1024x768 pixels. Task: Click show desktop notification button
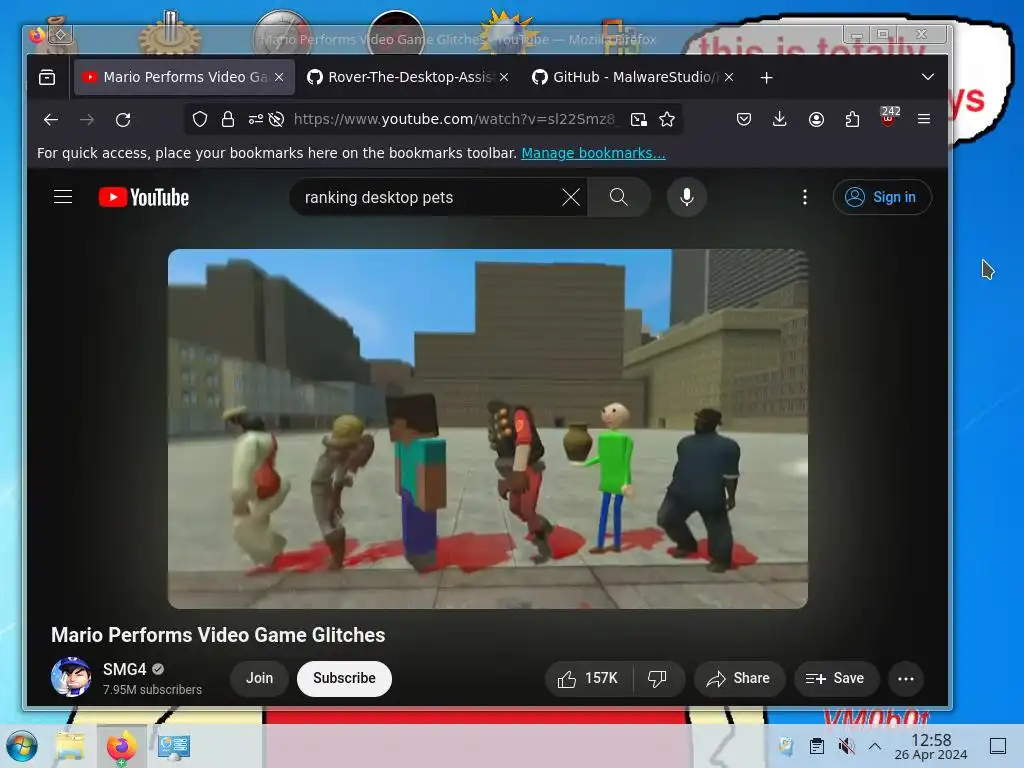pos(998,746)
